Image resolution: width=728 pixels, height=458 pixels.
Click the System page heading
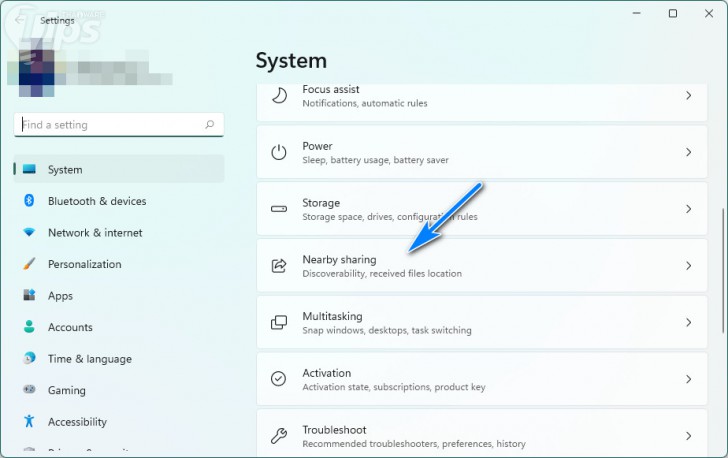tap(291, 61)
